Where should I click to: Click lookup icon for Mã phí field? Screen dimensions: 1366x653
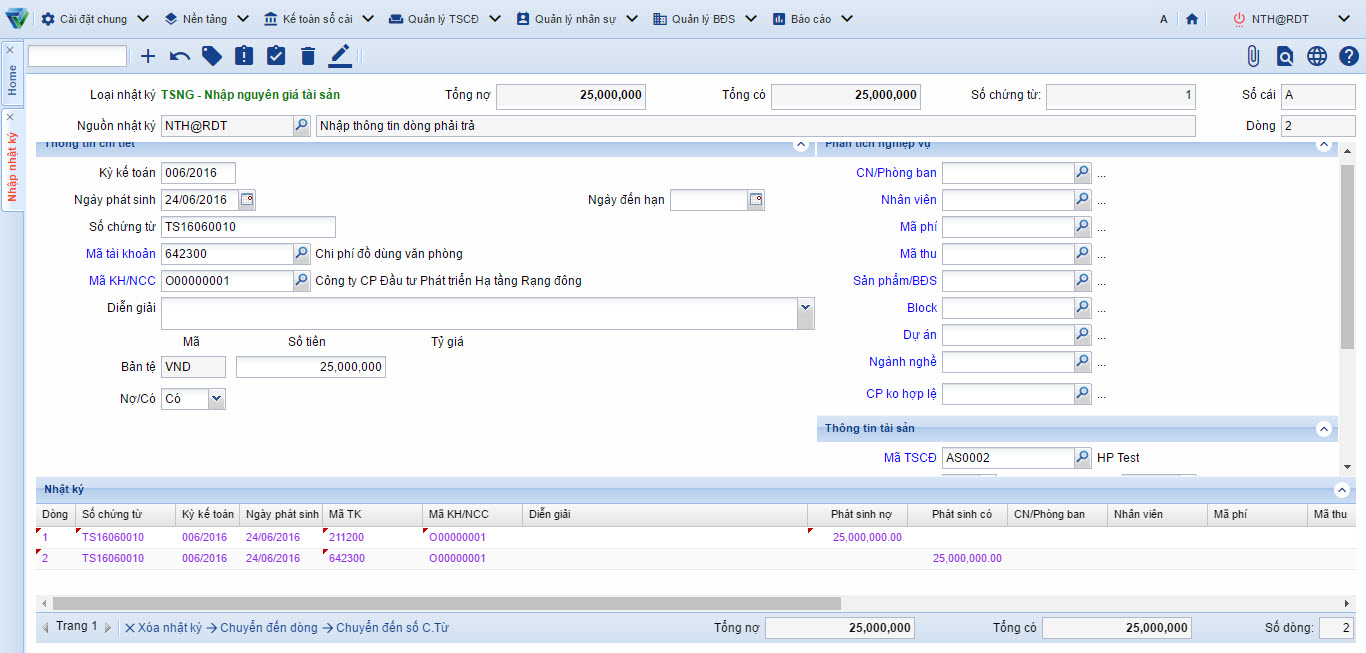click(1083, 227)
